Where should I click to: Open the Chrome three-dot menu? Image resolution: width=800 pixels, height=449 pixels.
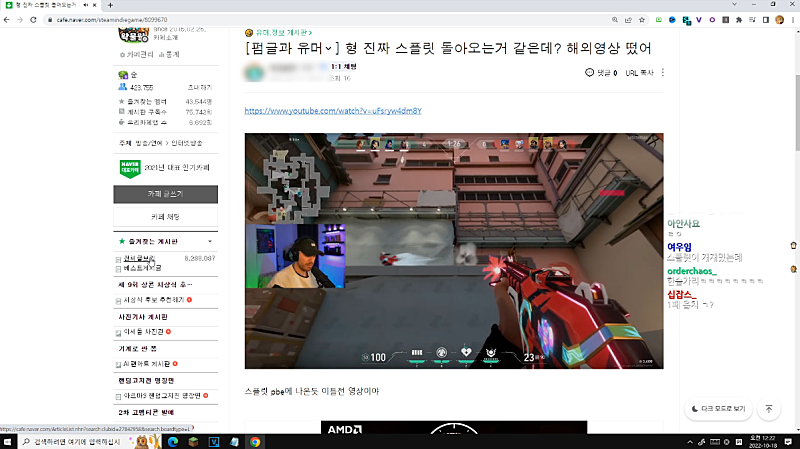click(x=793, y=20)
